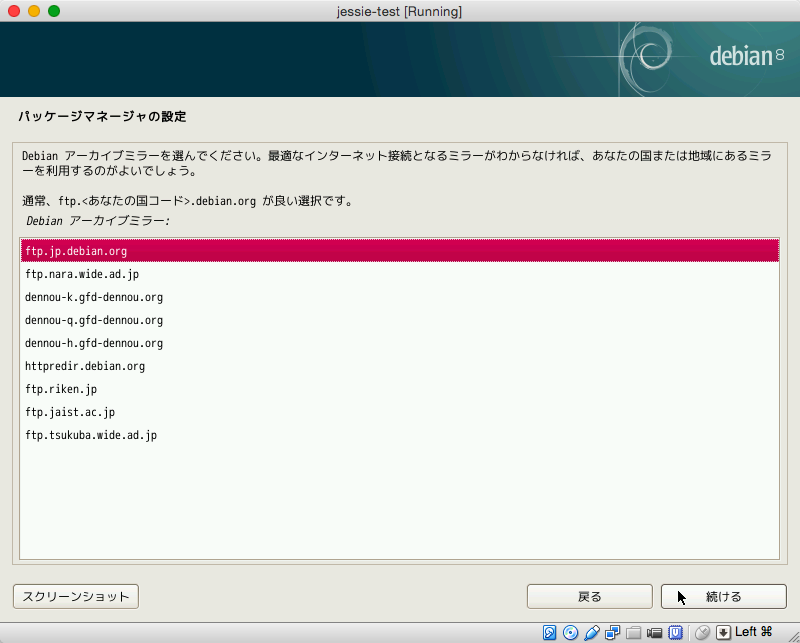Continue with the 続ける button
The height and width of the screenshot is (643, 800).
(723, 597)
